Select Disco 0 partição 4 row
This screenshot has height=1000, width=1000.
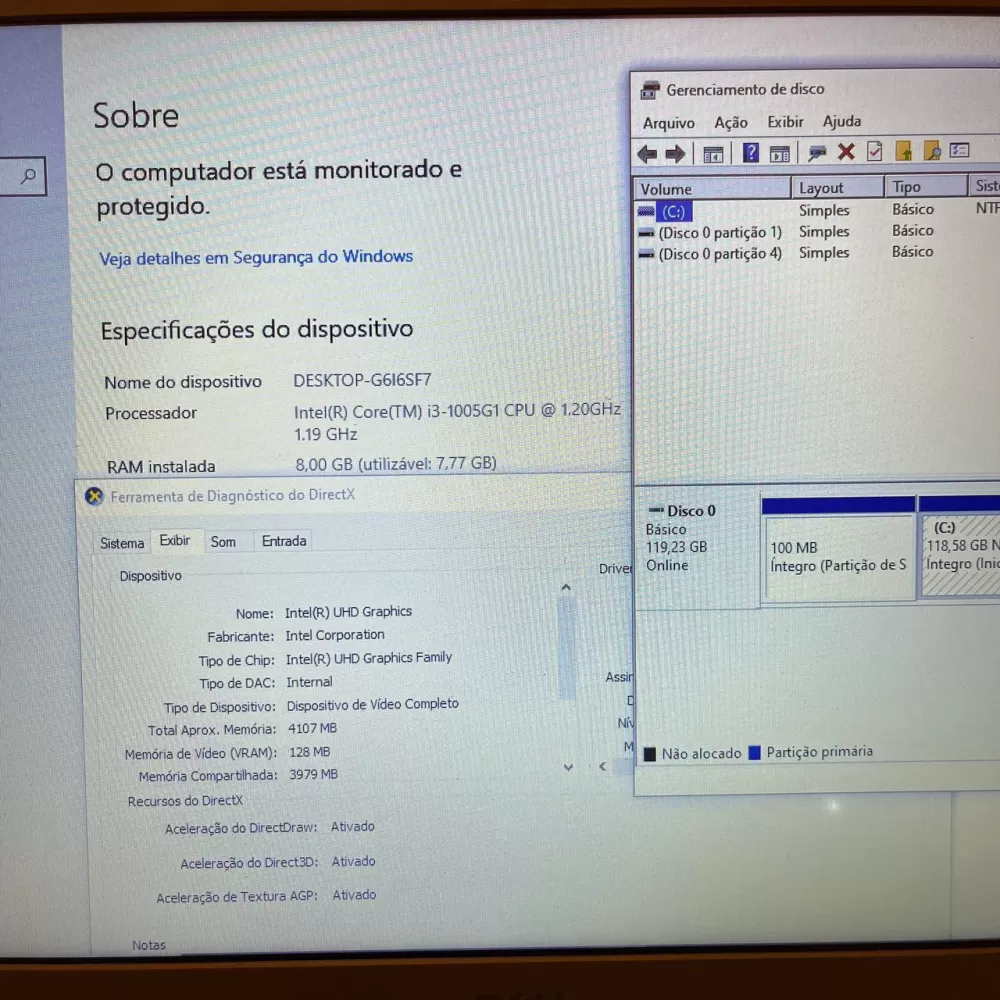pyautogui.click(x=719, y=254)
